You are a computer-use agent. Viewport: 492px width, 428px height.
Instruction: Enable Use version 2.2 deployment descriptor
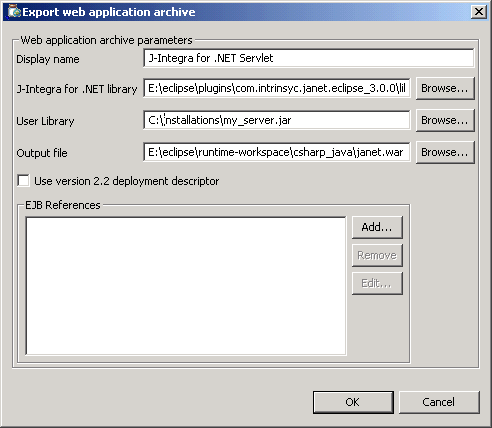coord(23,181)
